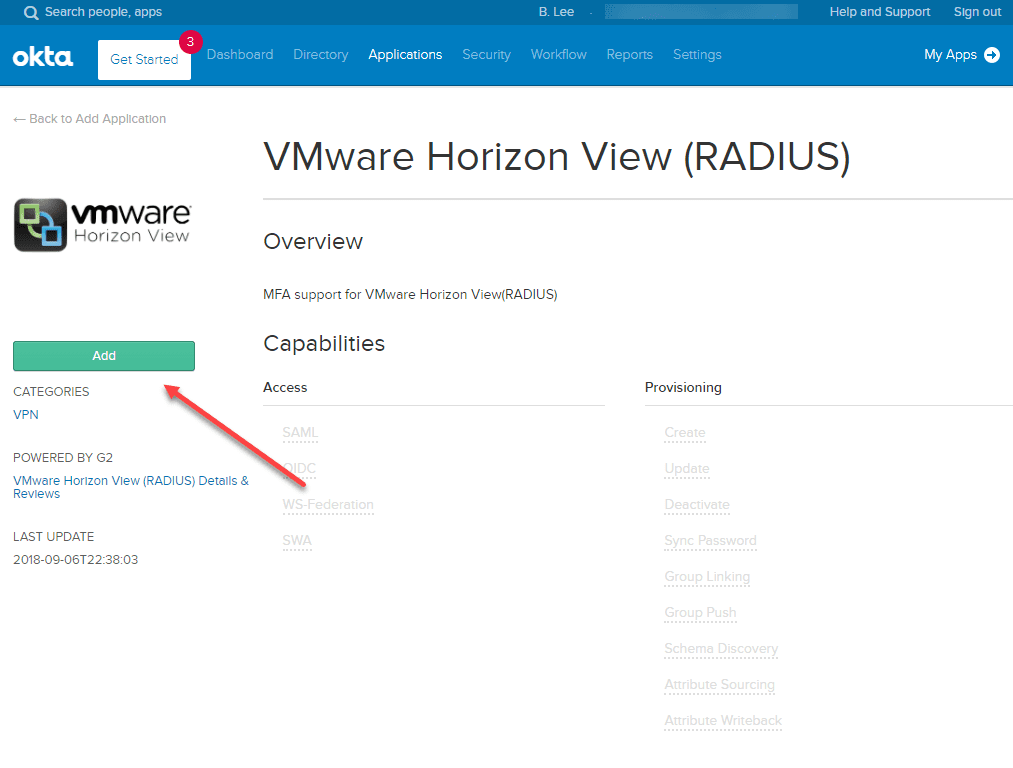Click the Group Push capability
The height and width of the screenshot is (768, 1013).
[700, 613]
